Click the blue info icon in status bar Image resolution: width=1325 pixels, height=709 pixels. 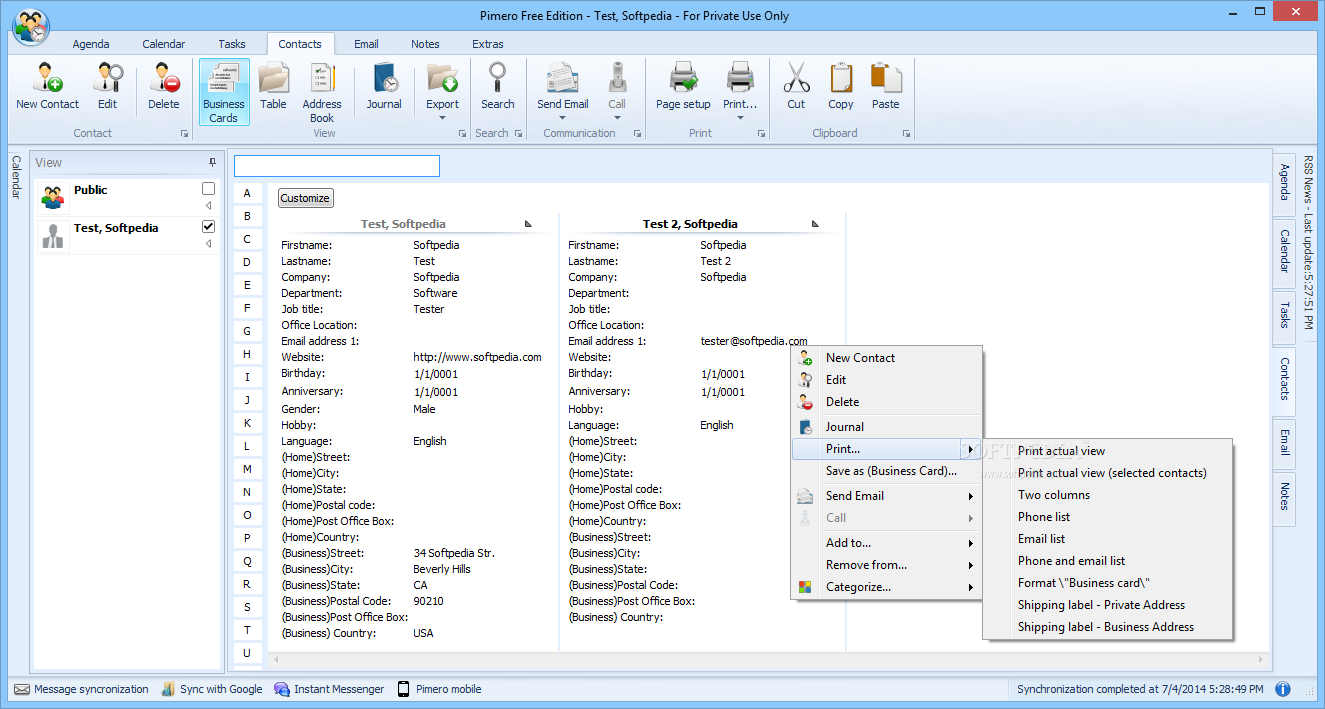[x=1283, y=689]
